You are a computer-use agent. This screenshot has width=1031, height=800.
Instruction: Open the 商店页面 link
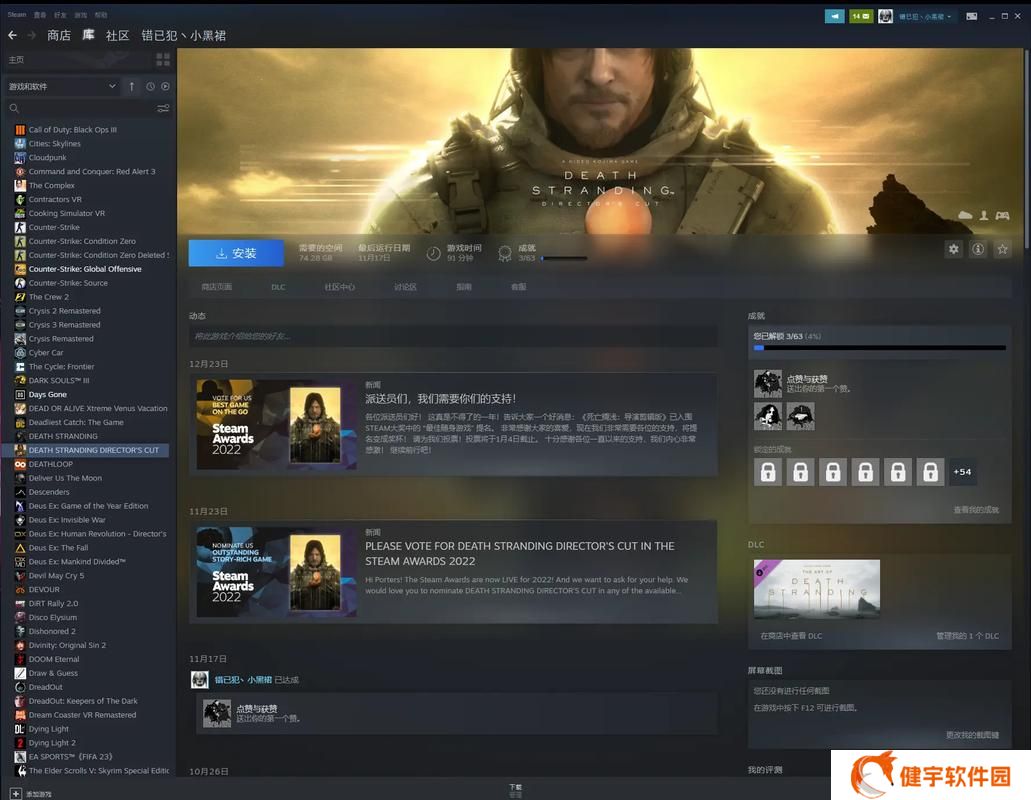pos(216,287)
